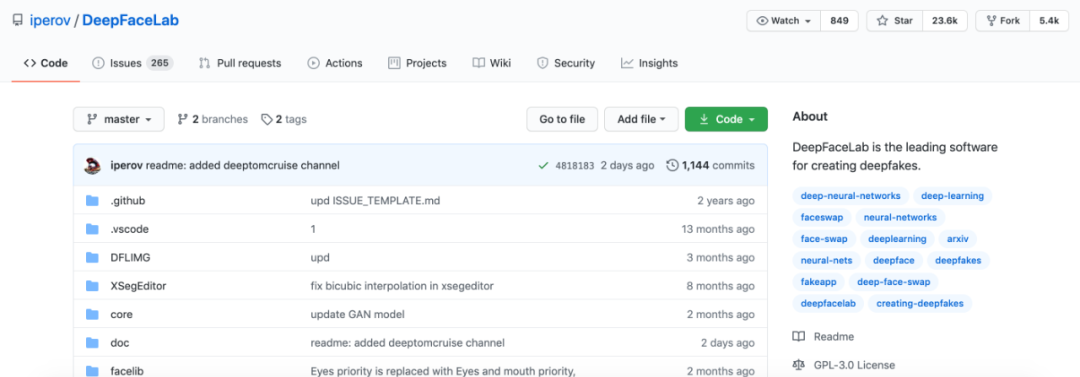Switch to the Issues tab
This screenshot has height=377, width=1080.
click(132, 63)
